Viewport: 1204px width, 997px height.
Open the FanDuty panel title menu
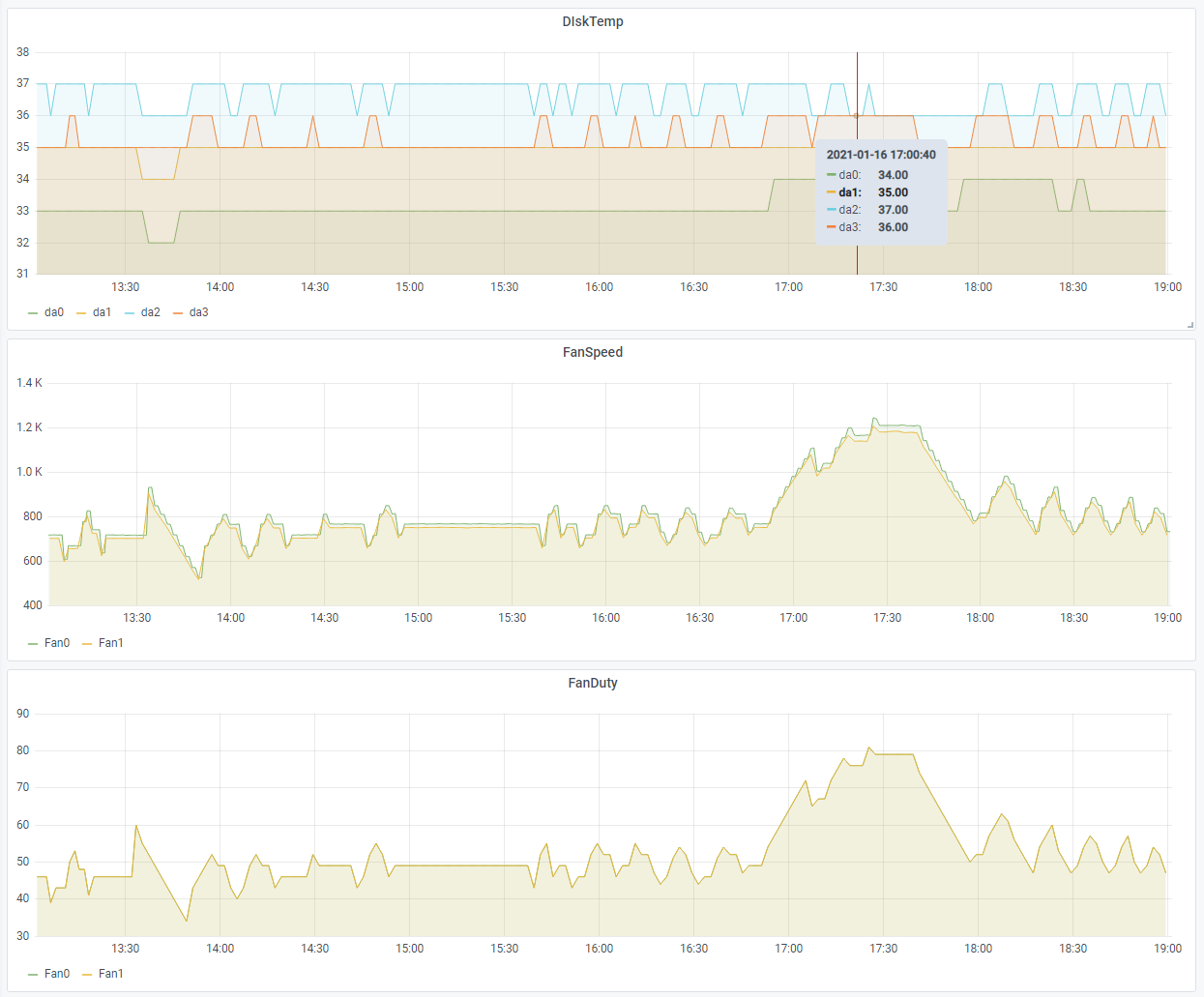point(592,683)
